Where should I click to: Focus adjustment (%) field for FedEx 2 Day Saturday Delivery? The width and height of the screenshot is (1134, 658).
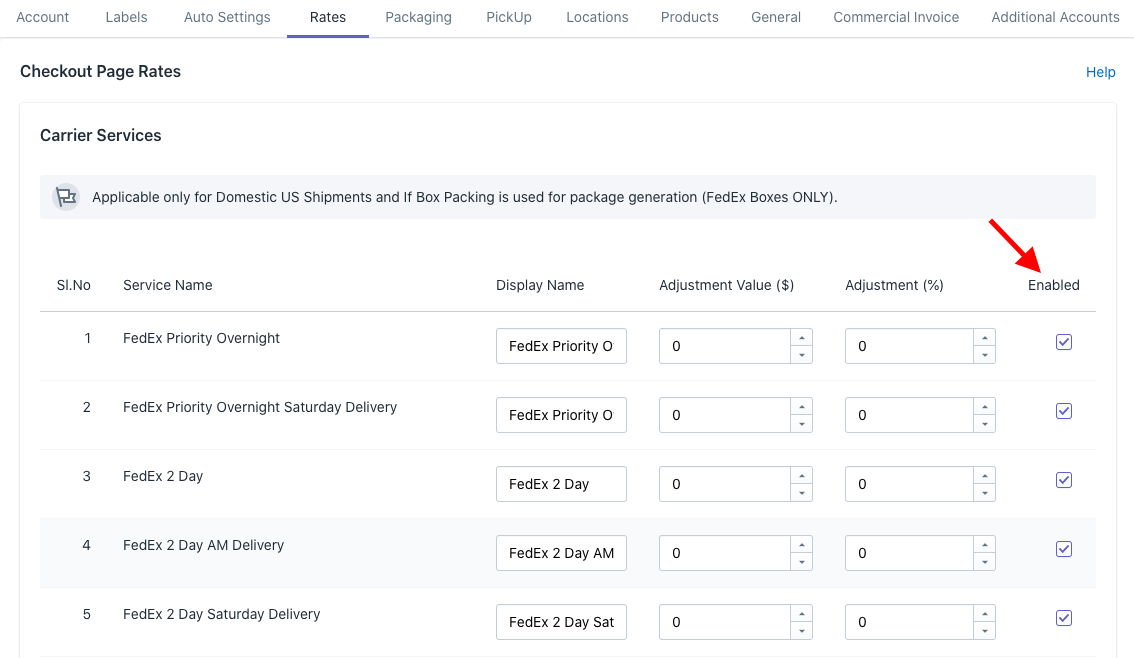click(x=909, y=623)
